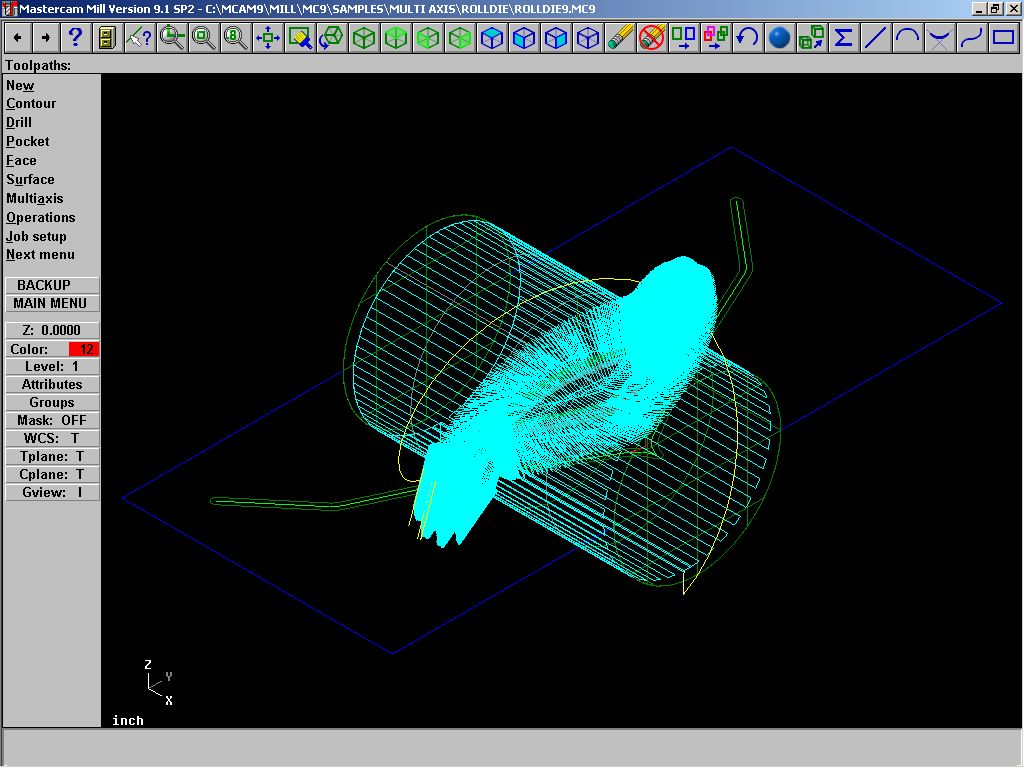Select the Delete eraser pencil icon

pos(620,38)
